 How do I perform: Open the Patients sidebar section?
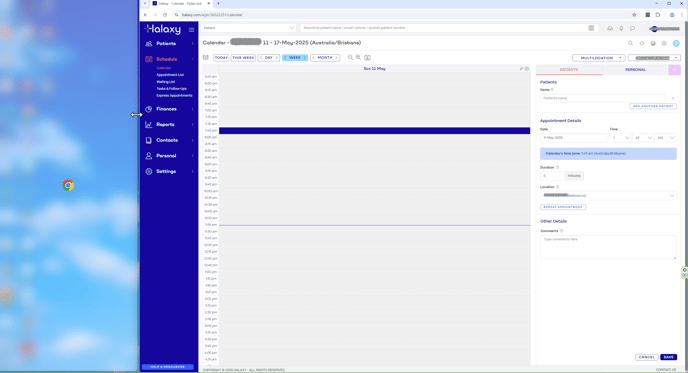click(x=166, y=43)
